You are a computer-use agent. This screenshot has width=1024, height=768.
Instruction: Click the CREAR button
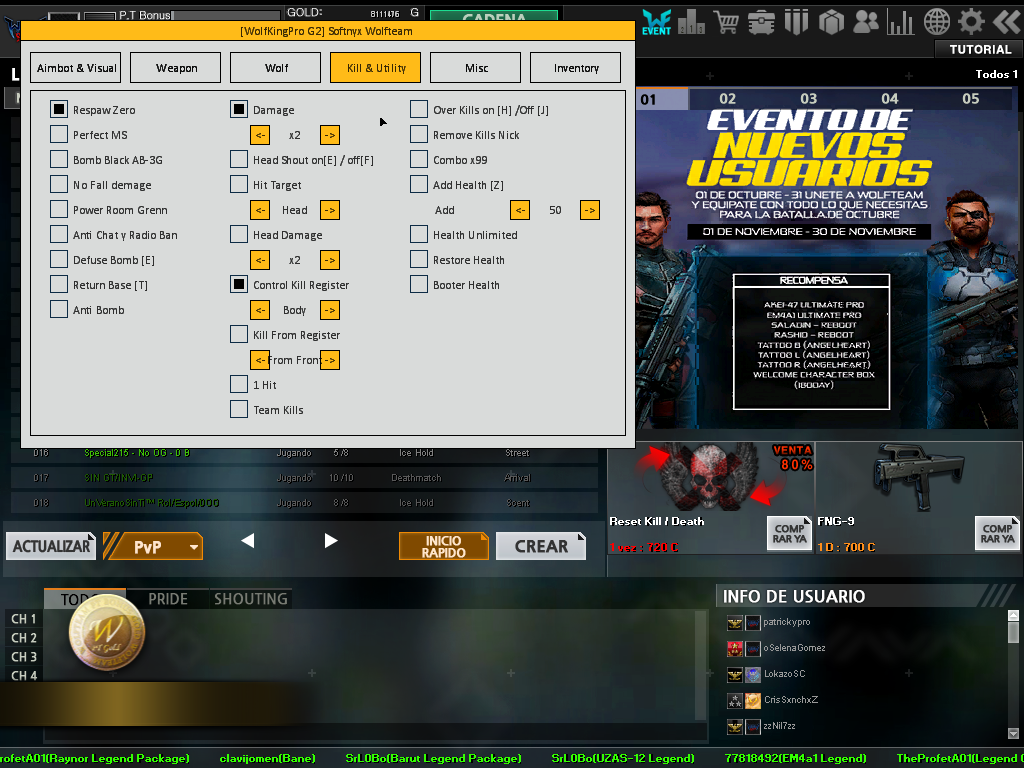tap(541, 547)
